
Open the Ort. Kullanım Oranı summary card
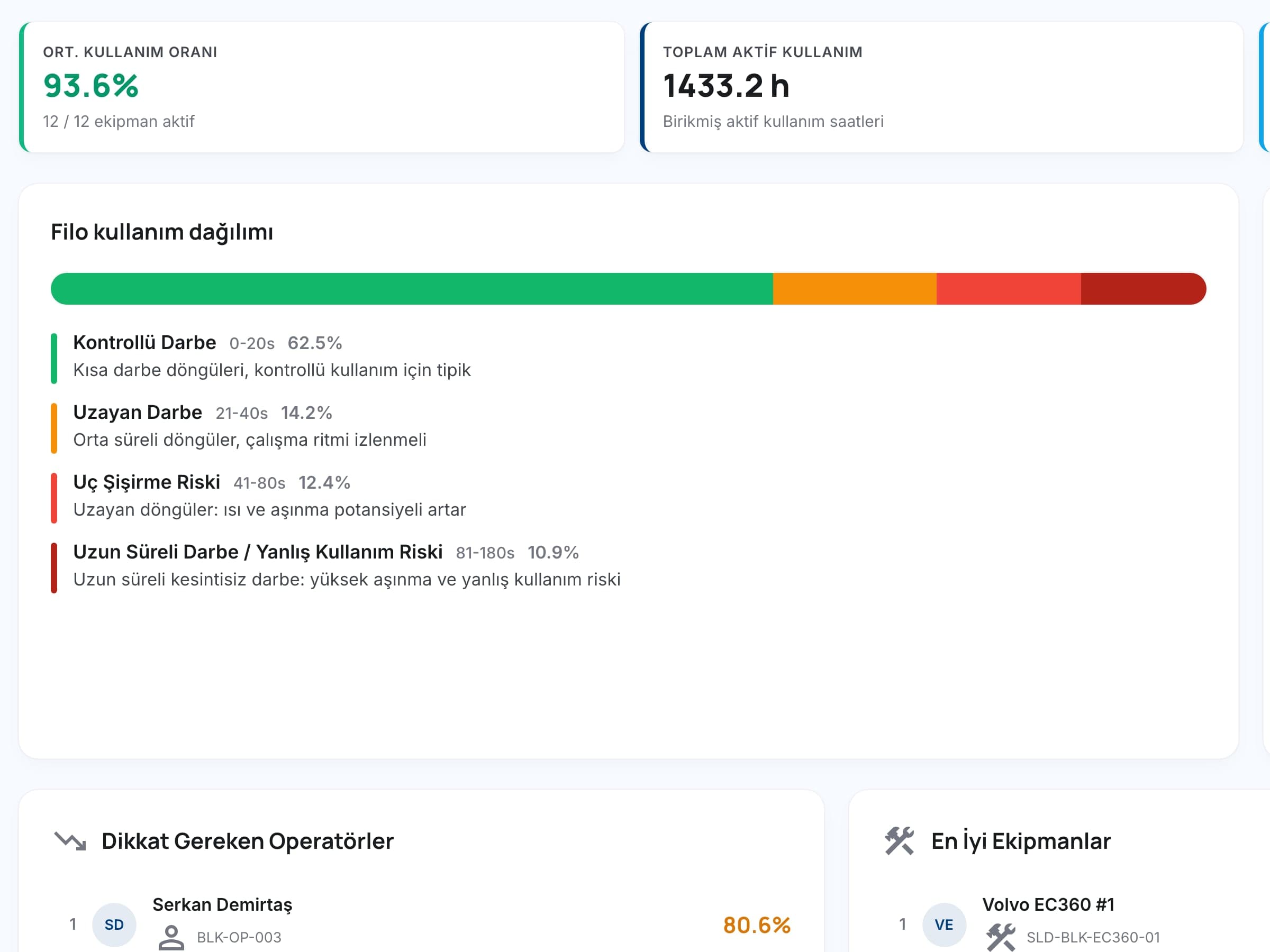tap(322, 87)
